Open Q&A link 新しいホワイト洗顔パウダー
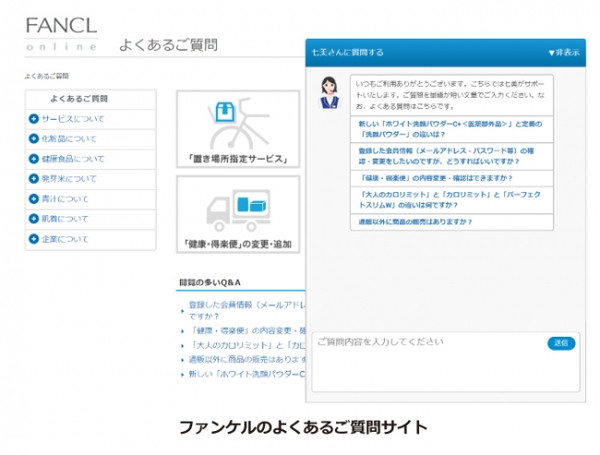The height and width of the screenshot is (455, 600). point(247,374)
